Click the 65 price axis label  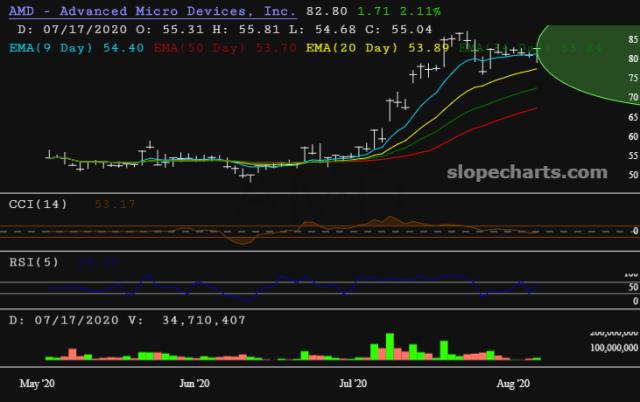tap(633, 117)
